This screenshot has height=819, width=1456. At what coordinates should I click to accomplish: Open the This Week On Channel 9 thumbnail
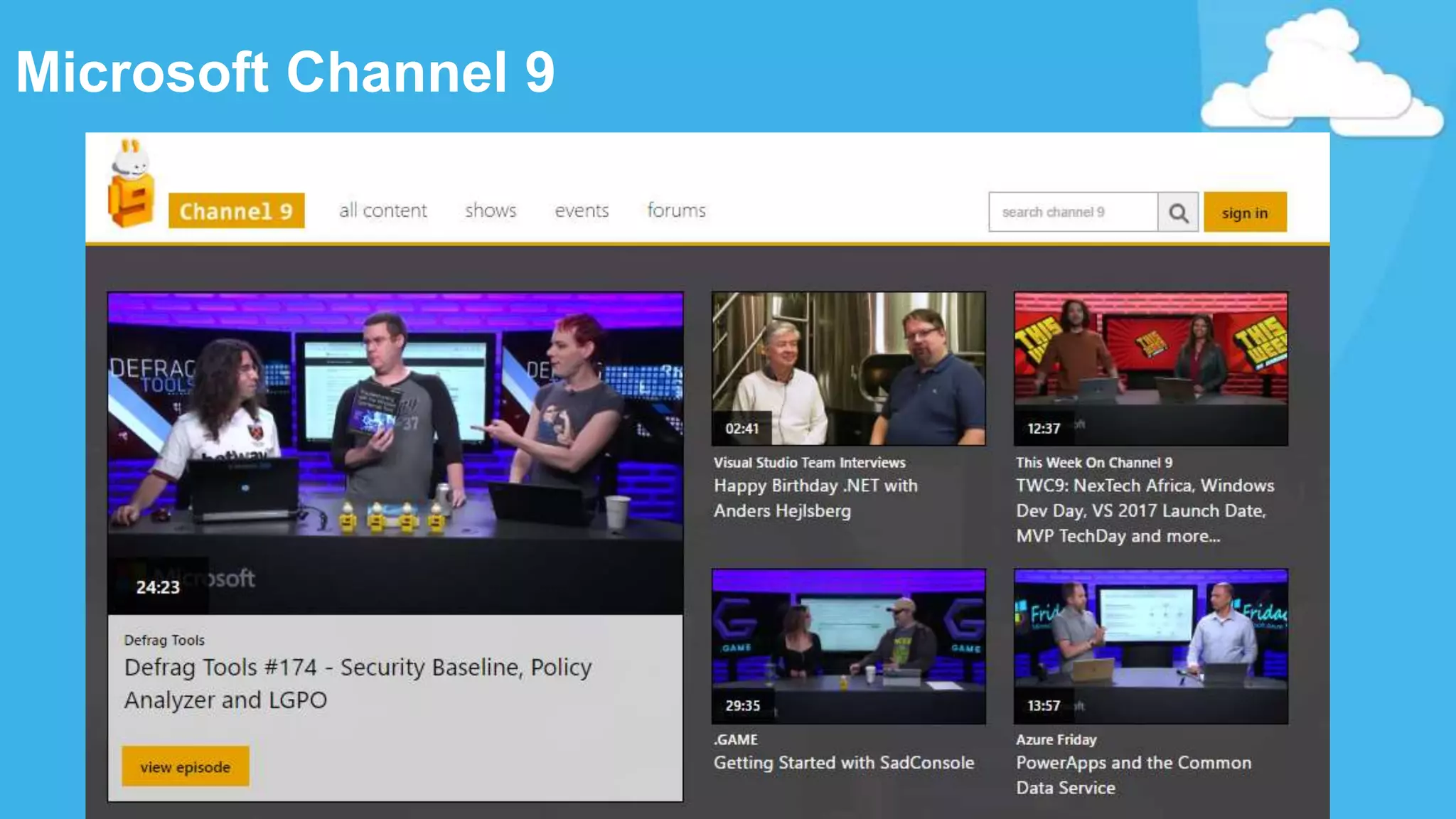[x=1150, y=368]
